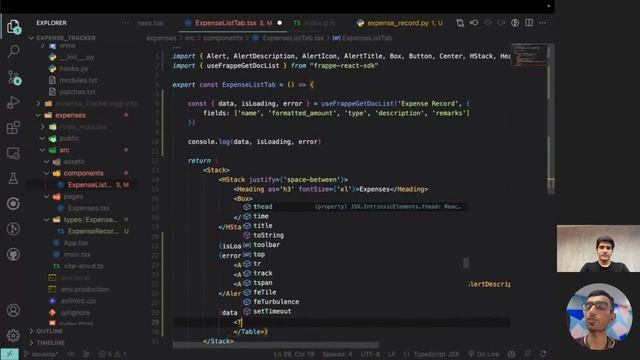Screen dimensions: 640x360
Task: Select the title autocomplete suggestion
Action: (354, 226)
